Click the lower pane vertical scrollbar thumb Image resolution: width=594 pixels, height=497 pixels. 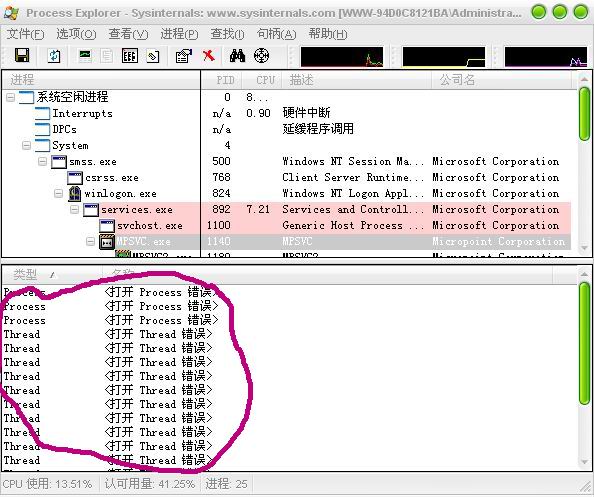[x=585, y=343]
